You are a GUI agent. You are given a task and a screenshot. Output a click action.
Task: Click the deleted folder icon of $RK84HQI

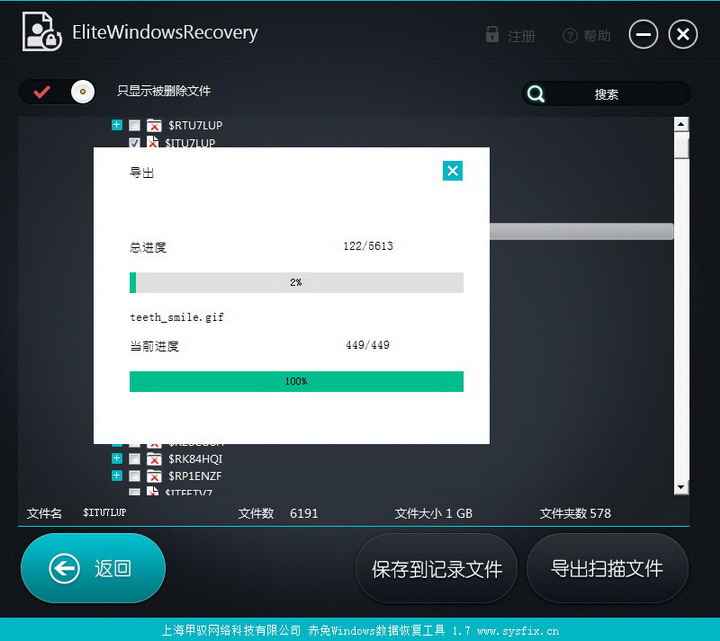coord(154,459)
